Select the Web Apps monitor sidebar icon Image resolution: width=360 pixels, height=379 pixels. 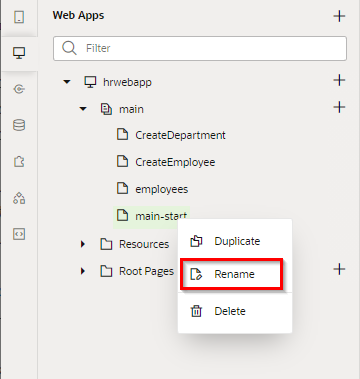(x=19, y=53)
